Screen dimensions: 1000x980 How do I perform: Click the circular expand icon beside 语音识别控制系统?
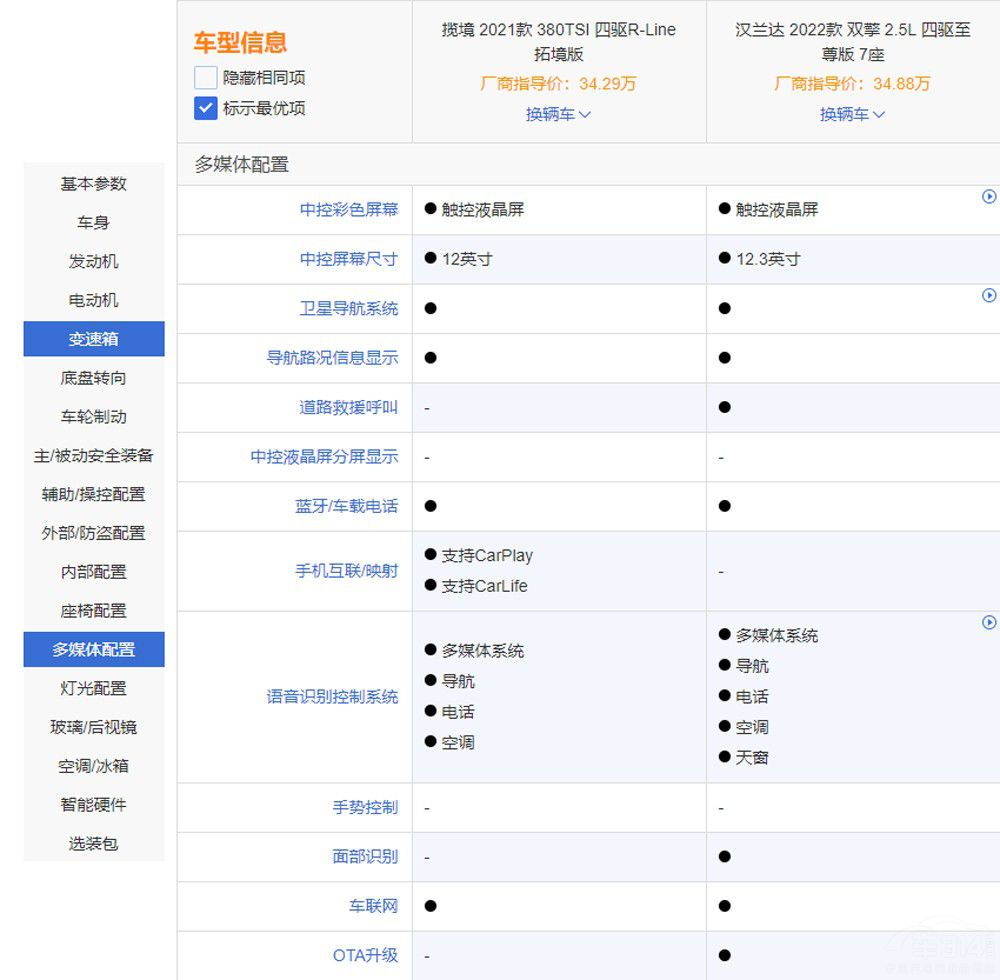[x=990, y=623]
